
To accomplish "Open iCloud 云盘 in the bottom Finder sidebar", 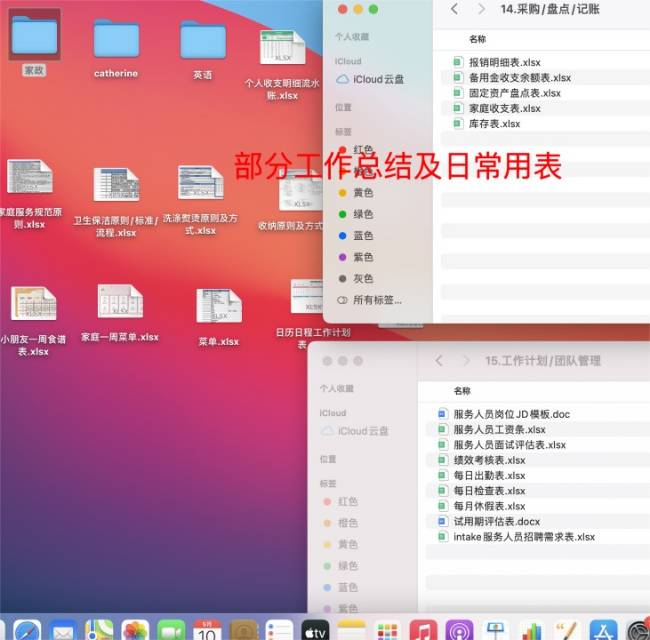I will coord(355,431).
